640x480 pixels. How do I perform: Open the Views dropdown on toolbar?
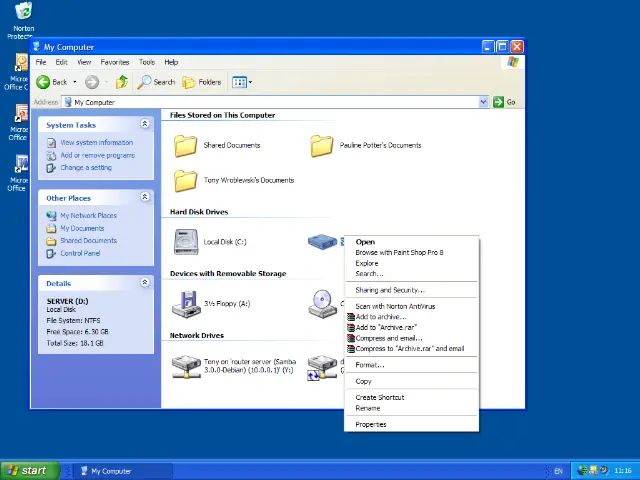click(242, 82)
